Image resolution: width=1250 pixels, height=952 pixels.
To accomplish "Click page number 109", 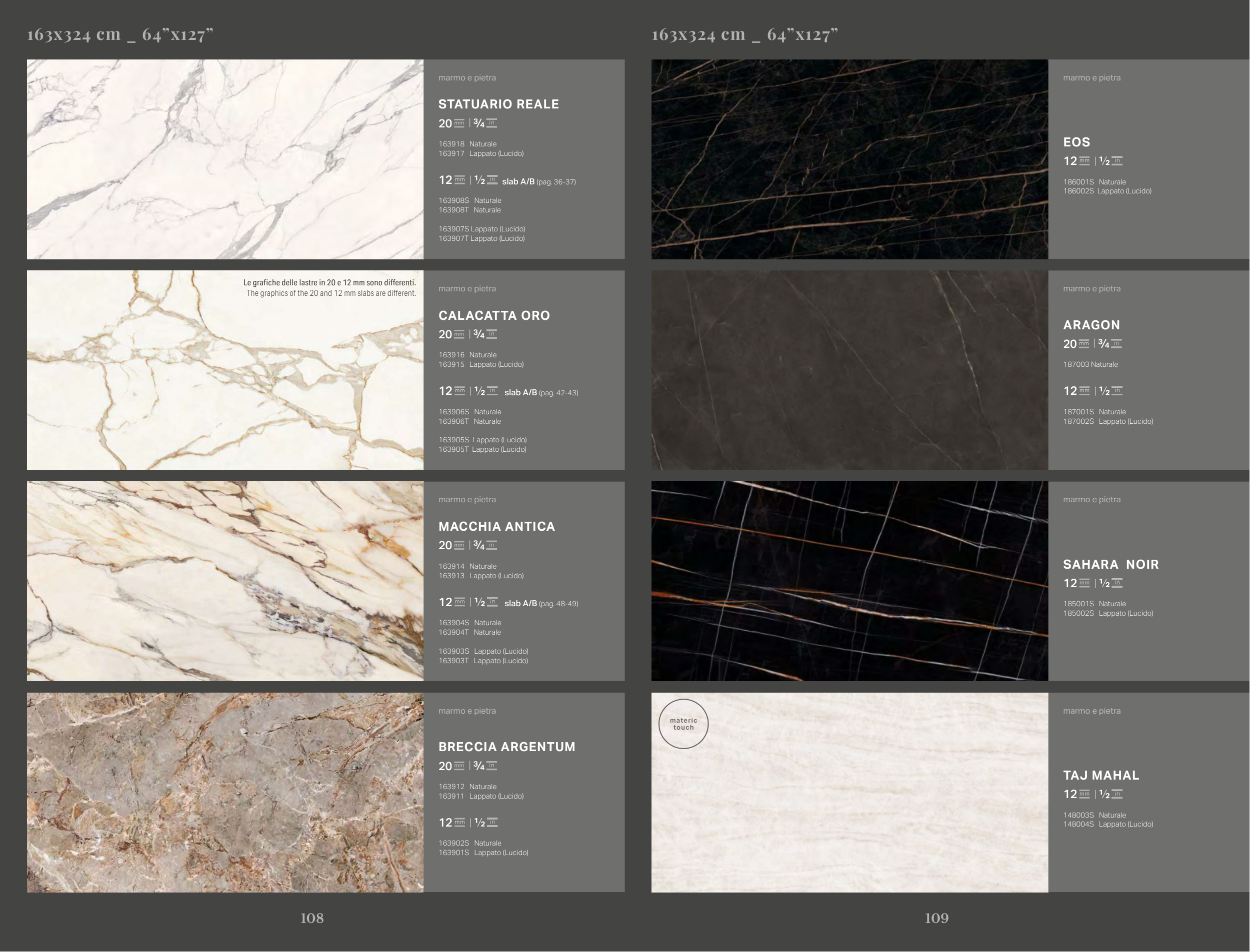I will [936, 918].
